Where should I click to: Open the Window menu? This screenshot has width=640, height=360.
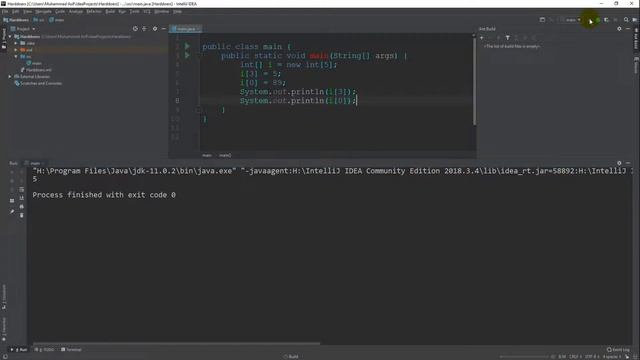(162, 11)
